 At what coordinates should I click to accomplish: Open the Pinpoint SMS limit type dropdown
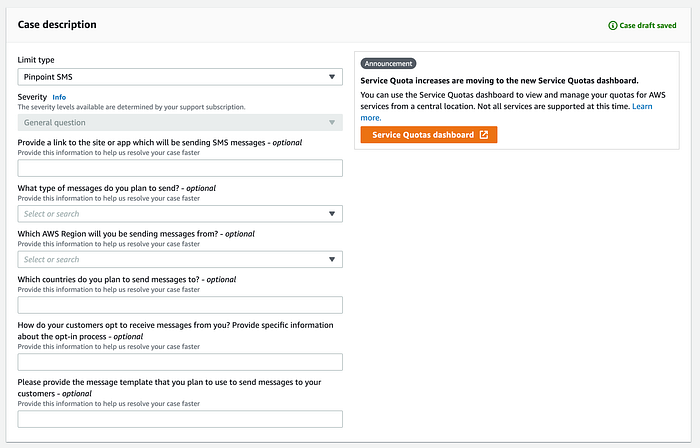click(180, 77)
